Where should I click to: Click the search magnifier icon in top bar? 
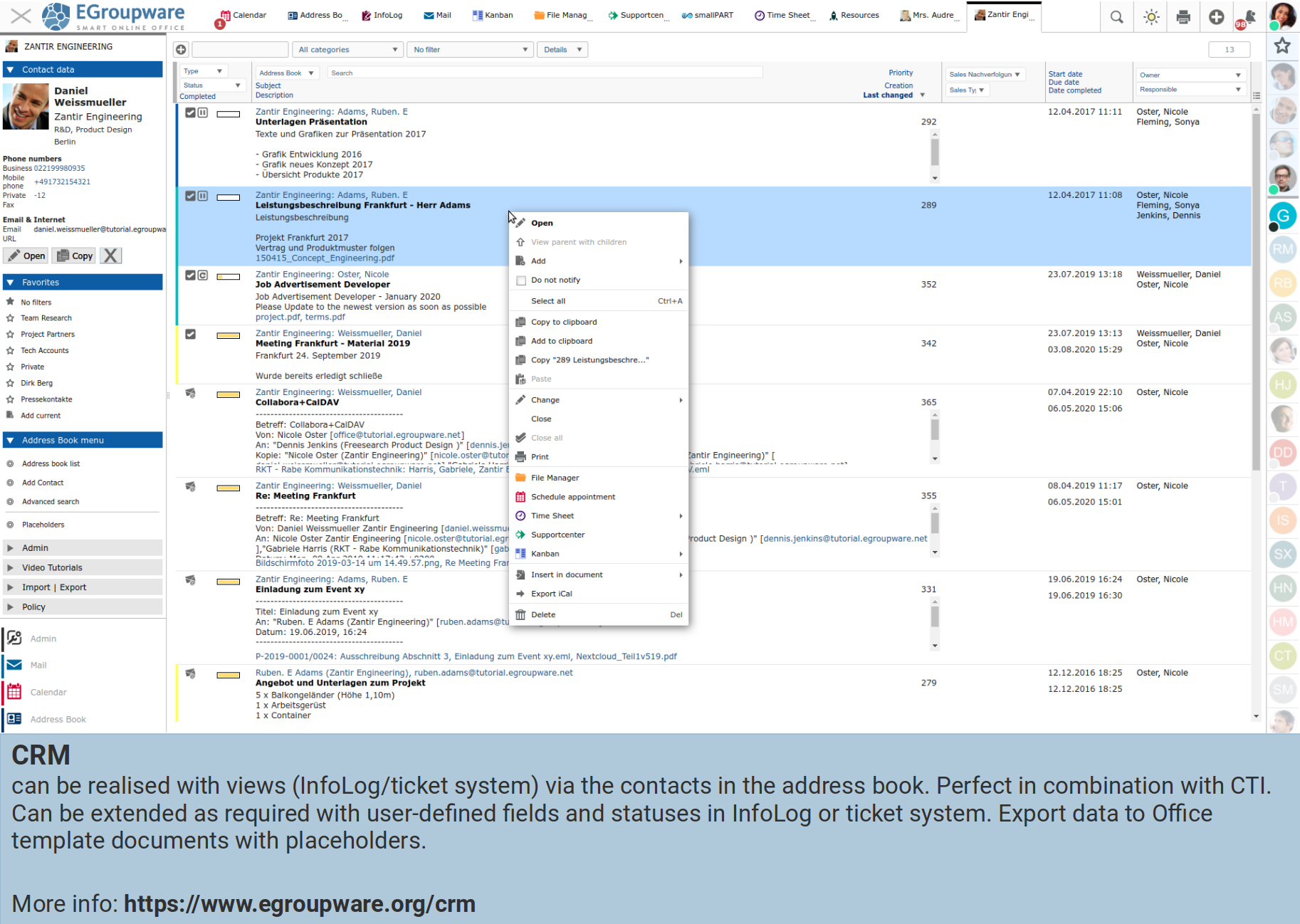1116,17
